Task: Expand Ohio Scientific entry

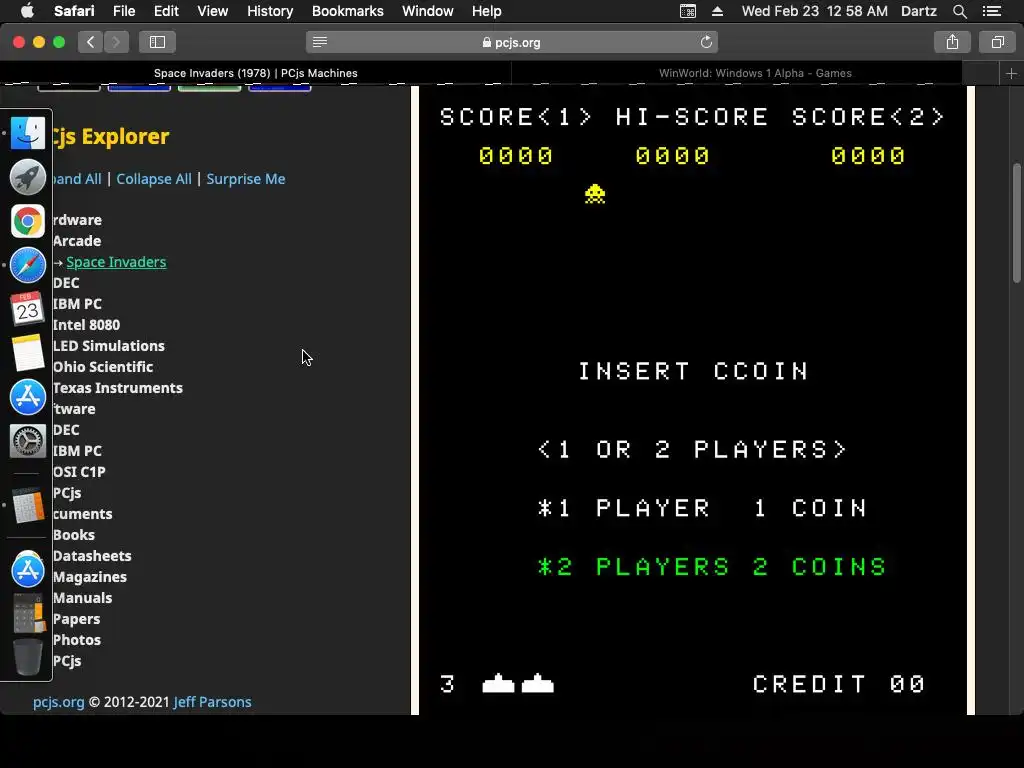Action: click(x=103, y=367)
